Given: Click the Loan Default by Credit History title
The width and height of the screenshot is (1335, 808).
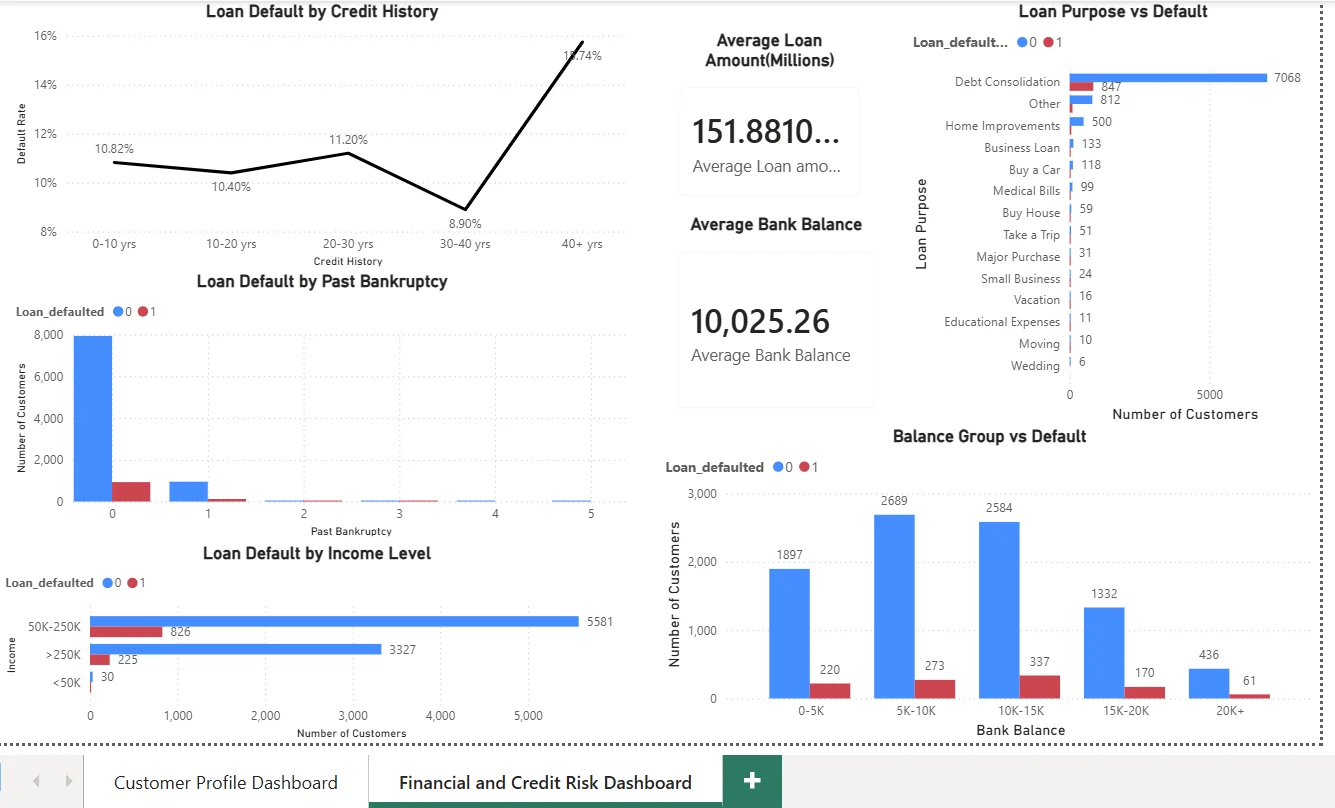Looking at the screenshot, I should (322, 12).
